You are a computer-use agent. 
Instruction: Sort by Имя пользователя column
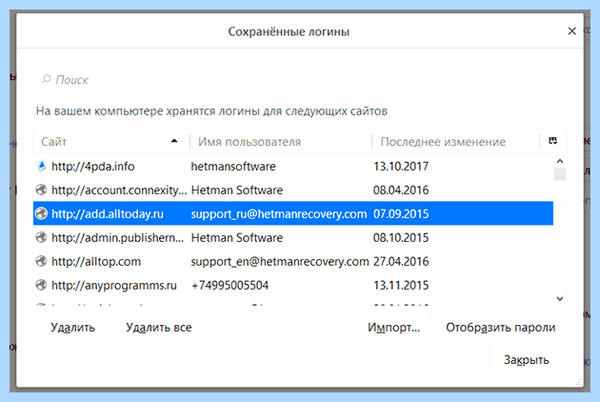280,142
